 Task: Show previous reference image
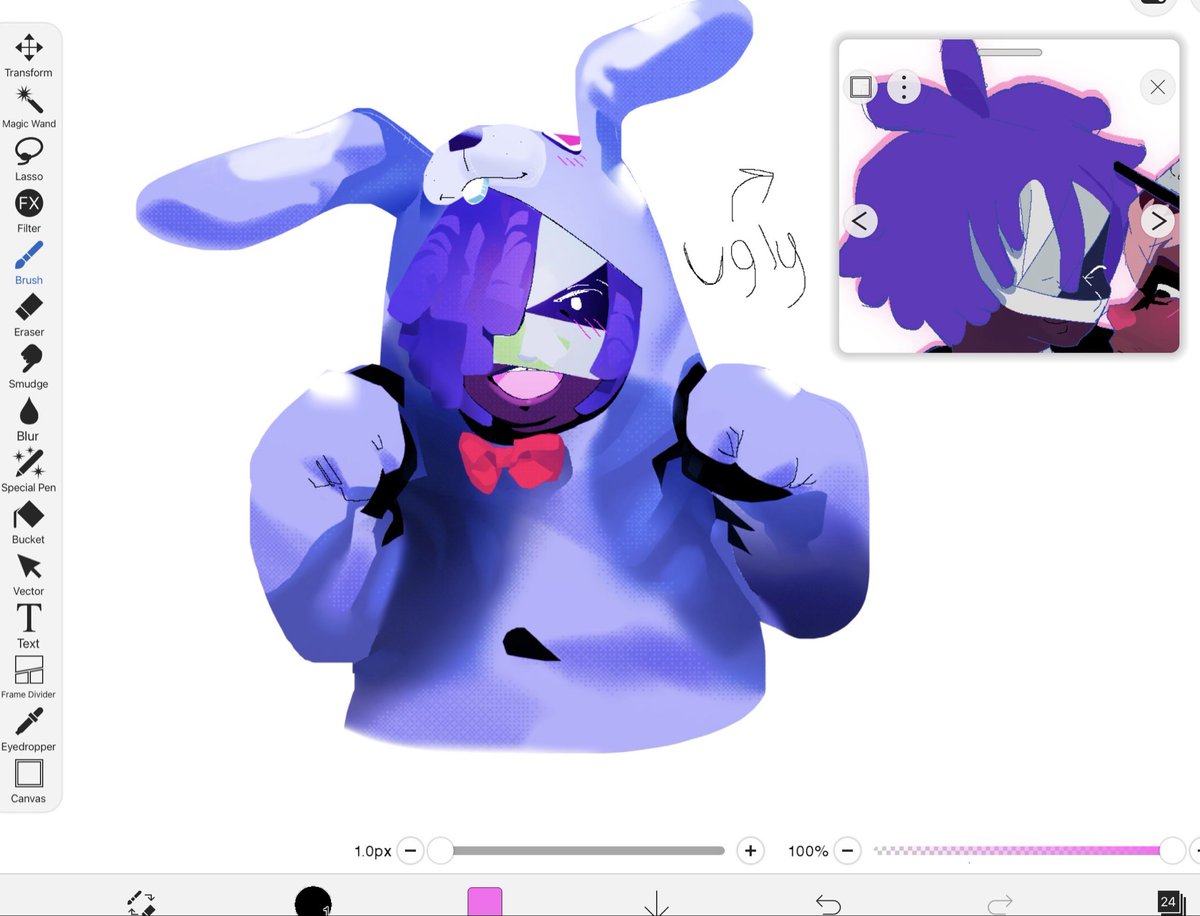tap(861, 220)
